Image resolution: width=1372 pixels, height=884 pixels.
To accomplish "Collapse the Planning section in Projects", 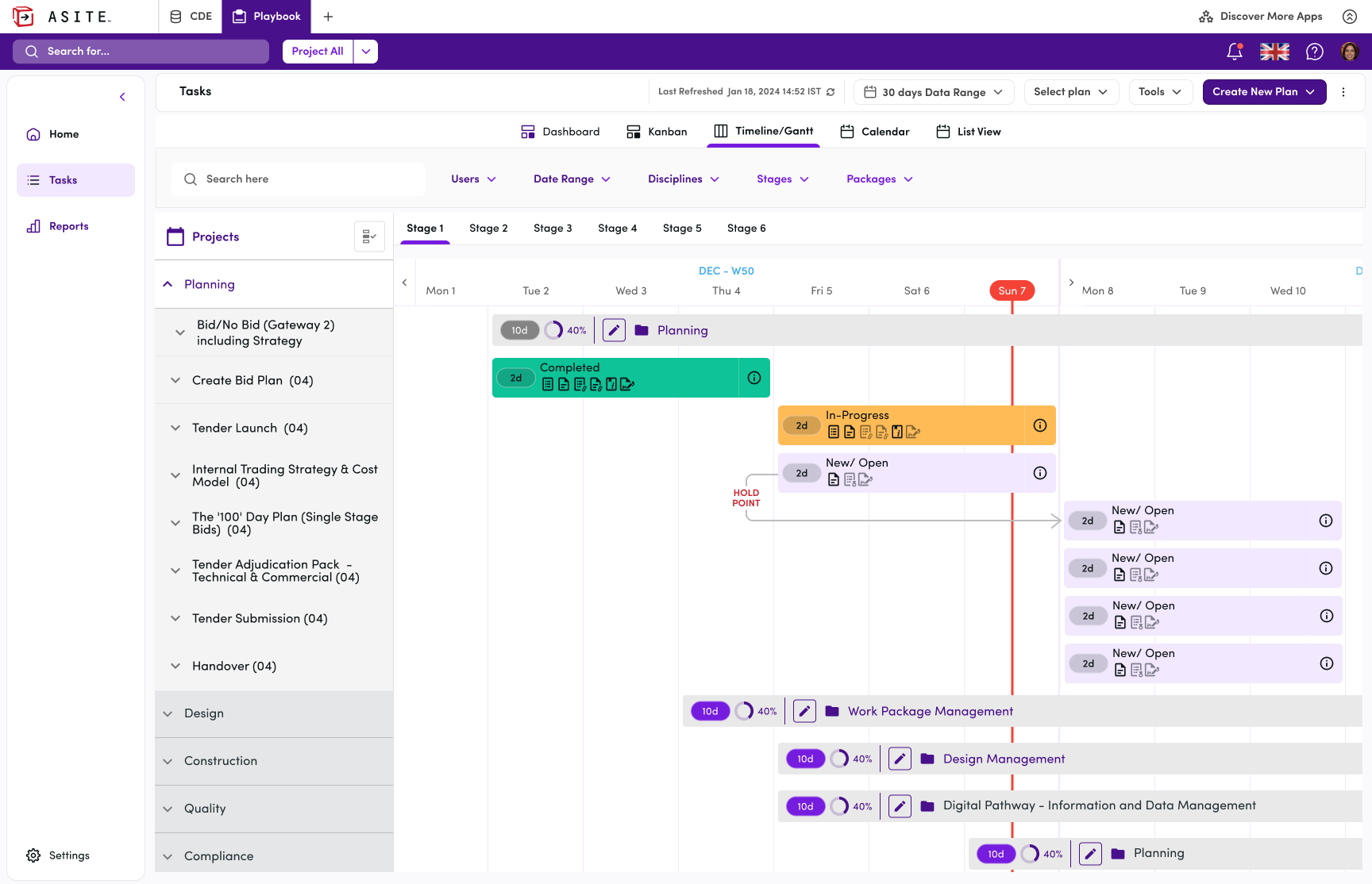I will click(x=168, y=283).
